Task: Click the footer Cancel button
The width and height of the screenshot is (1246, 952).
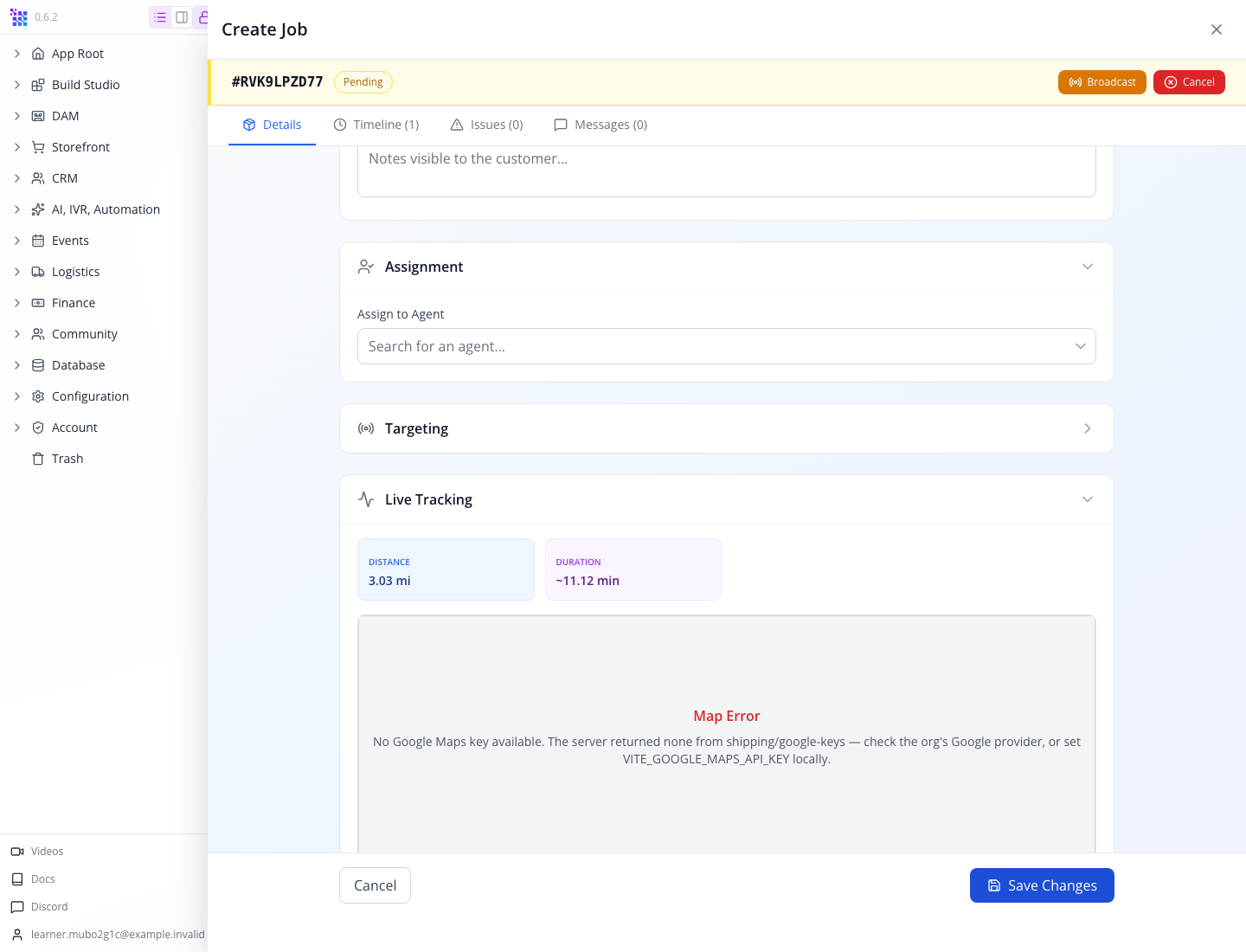Action: [x=375, y=885]
